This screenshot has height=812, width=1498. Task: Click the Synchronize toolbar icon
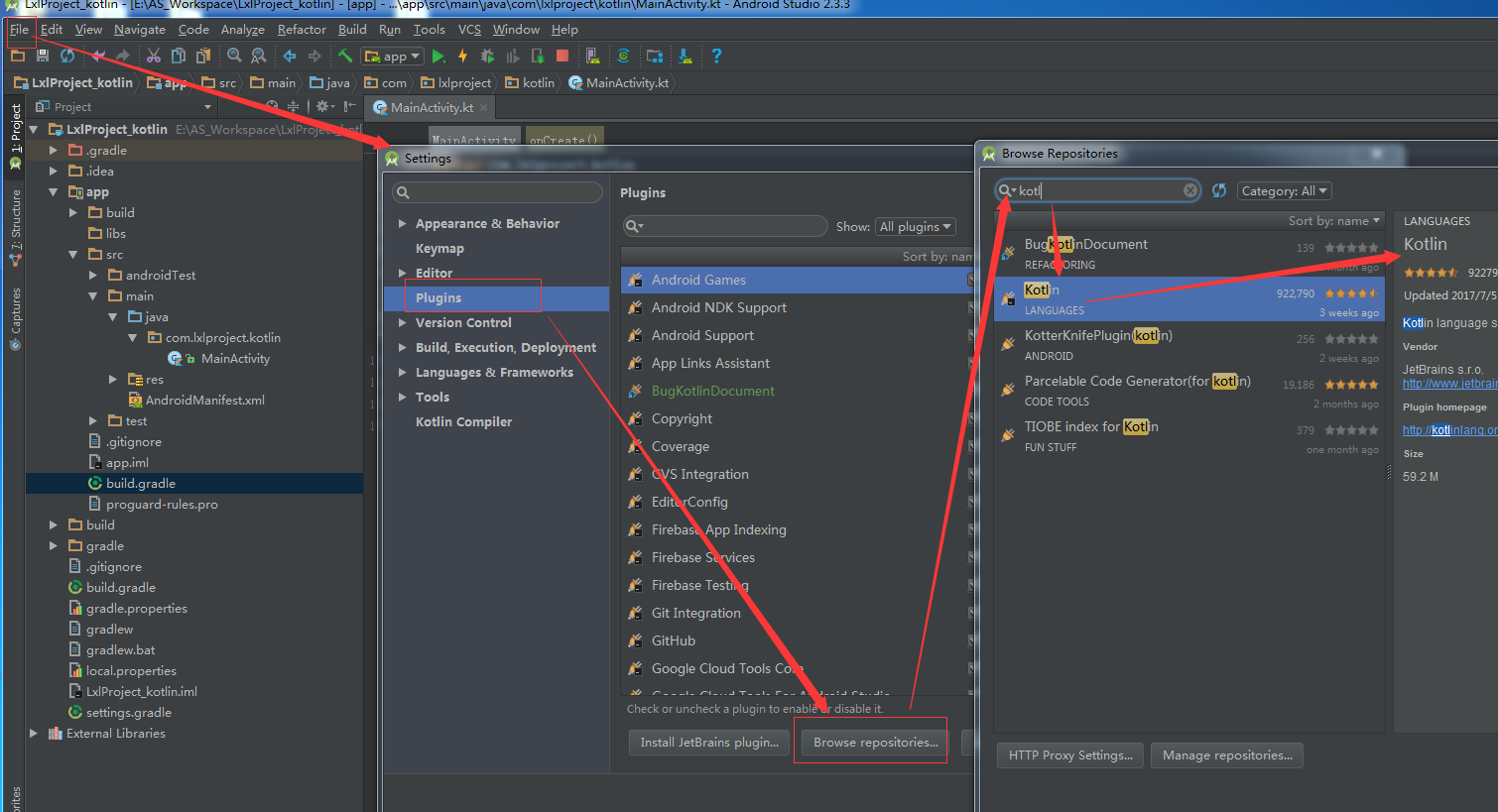[67, 56]
